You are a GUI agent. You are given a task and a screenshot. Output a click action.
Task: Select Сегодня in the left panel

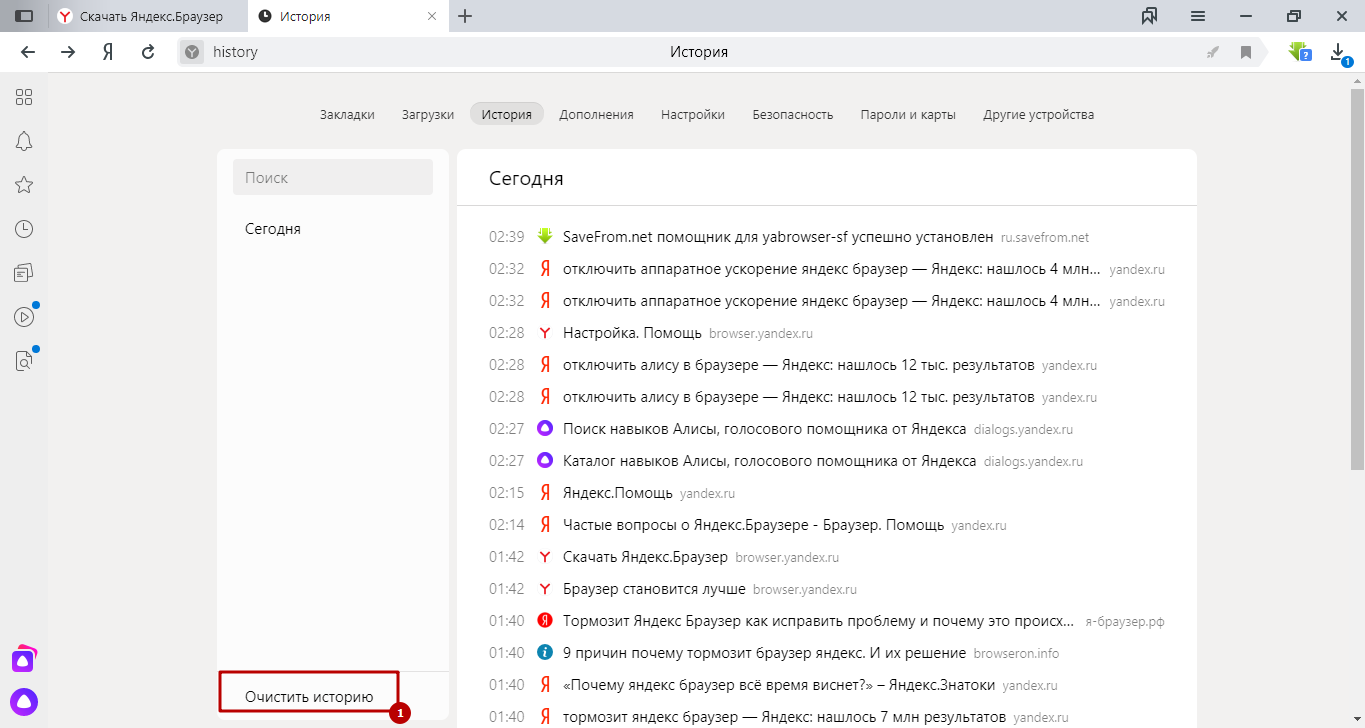[x=273, y=229]
